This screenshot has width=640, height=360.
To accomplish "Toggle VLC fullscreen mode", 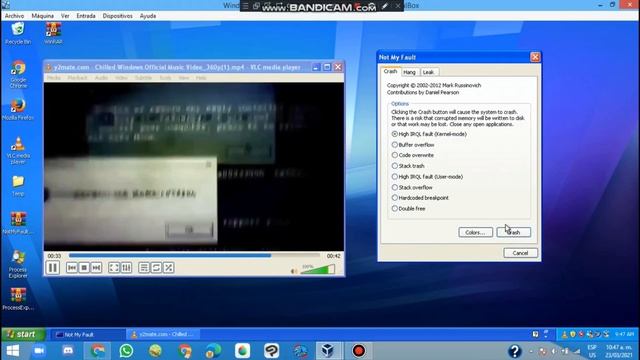I will 114,268.
